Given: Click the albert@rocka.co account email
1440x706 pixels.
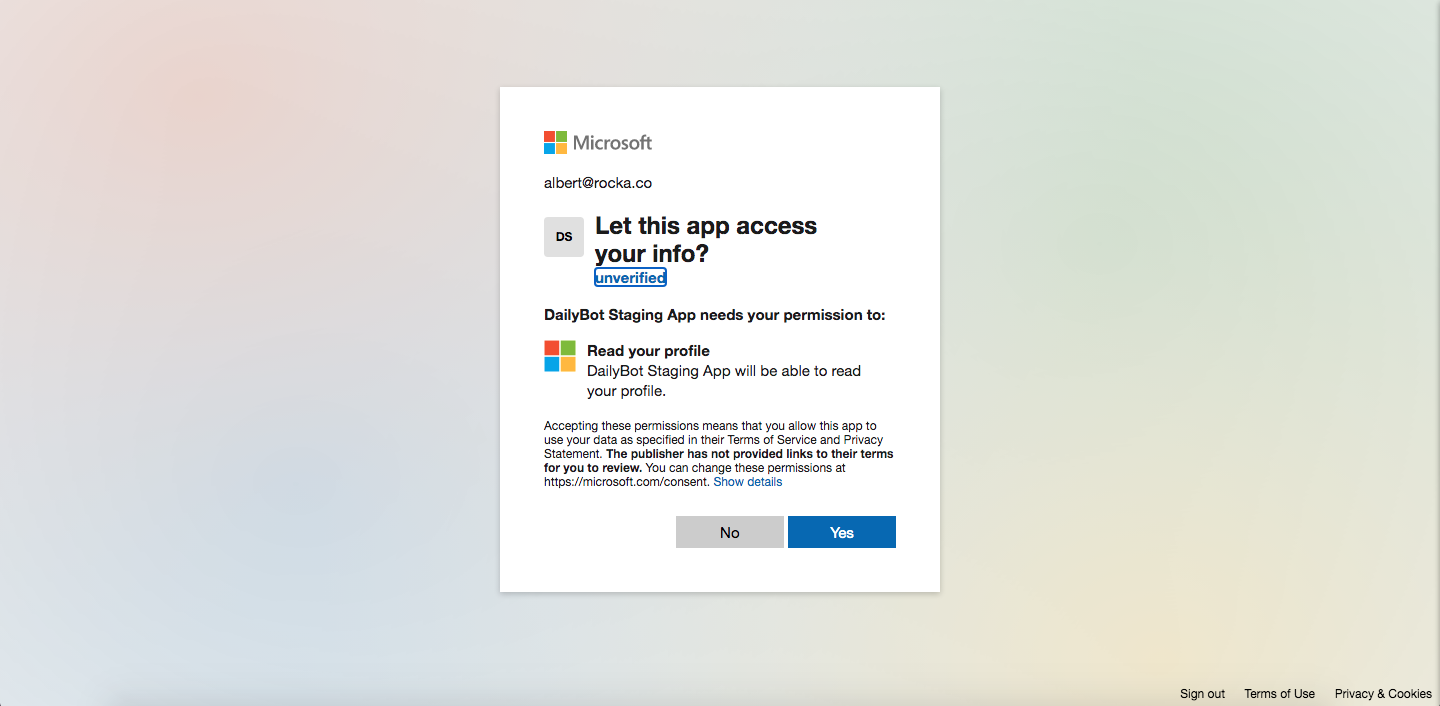Looking at the screenshot, I should click(598, 183).
